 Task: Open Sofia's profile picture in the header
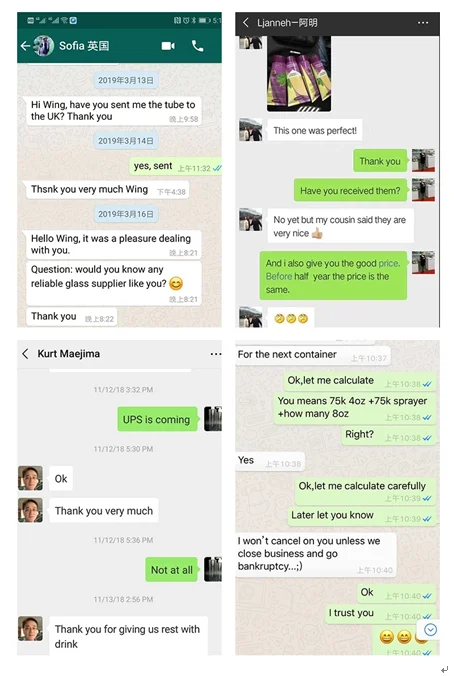click(44, 46)
